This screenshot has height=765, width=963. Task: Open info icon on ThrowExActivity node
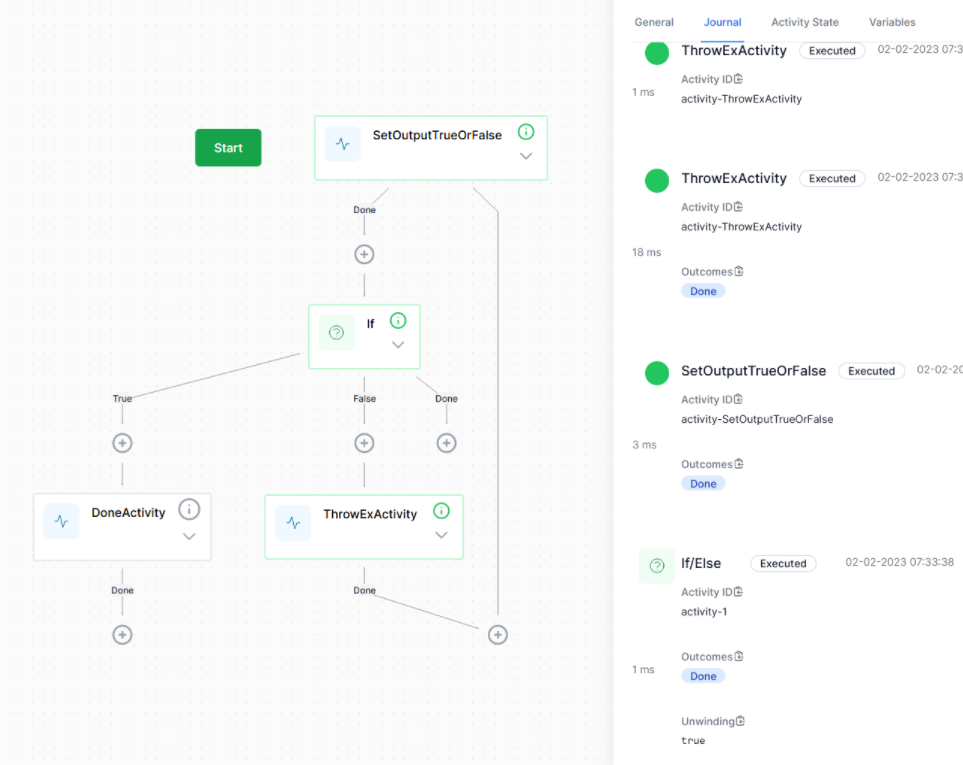coord(441,511)
